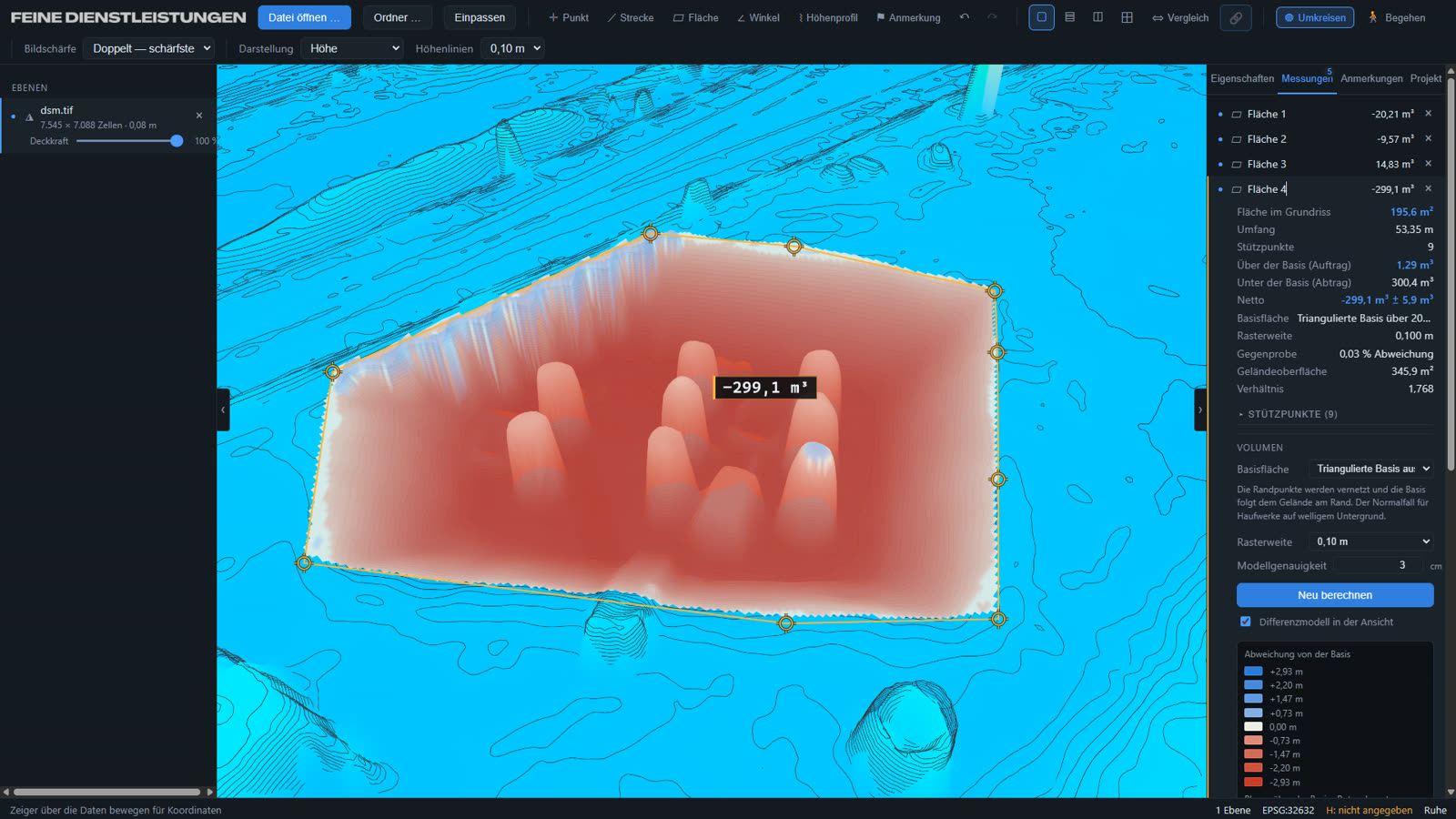Select the side-by-side split layout icon
This screenshot has width=1456, height=819.
coord(1098,17)
